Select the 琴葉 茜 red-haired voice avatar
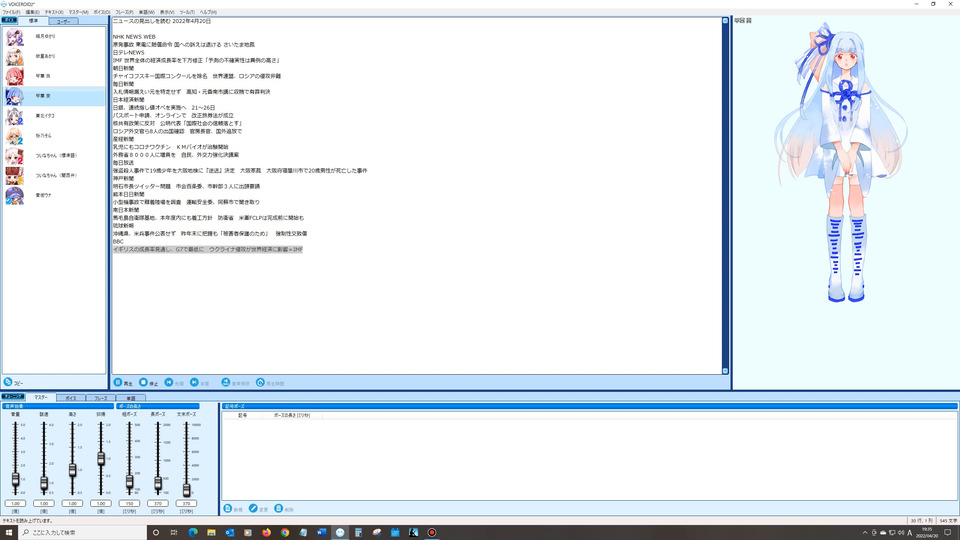This screenshot has height=540, width=960. pos(14,76)
